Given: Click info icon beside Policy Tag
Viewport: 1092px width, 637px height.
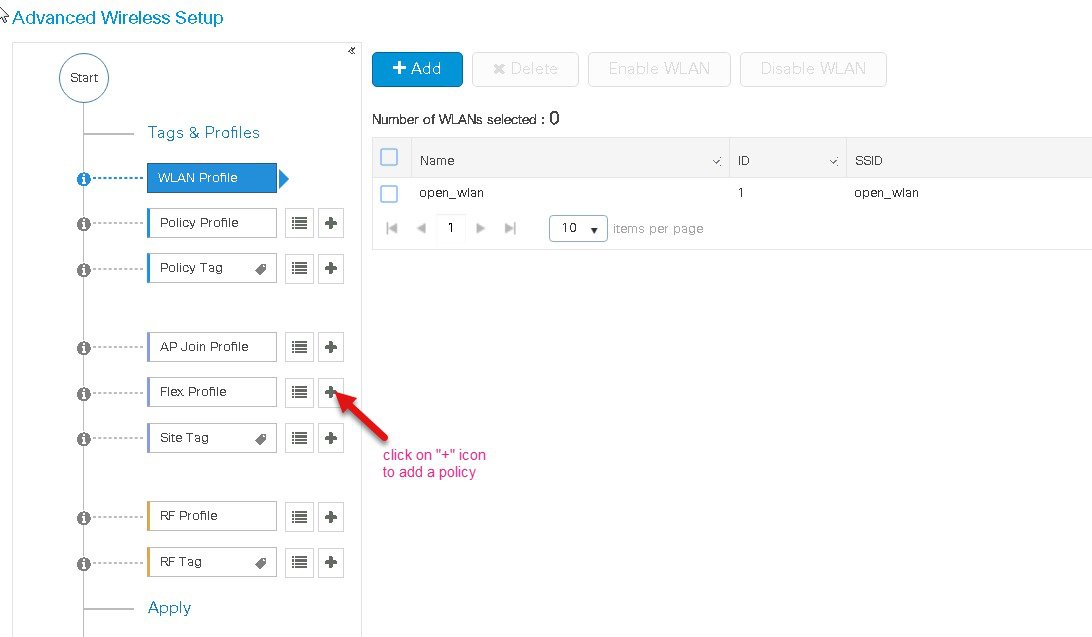Looking at the screenshot, I should (84, 269).
